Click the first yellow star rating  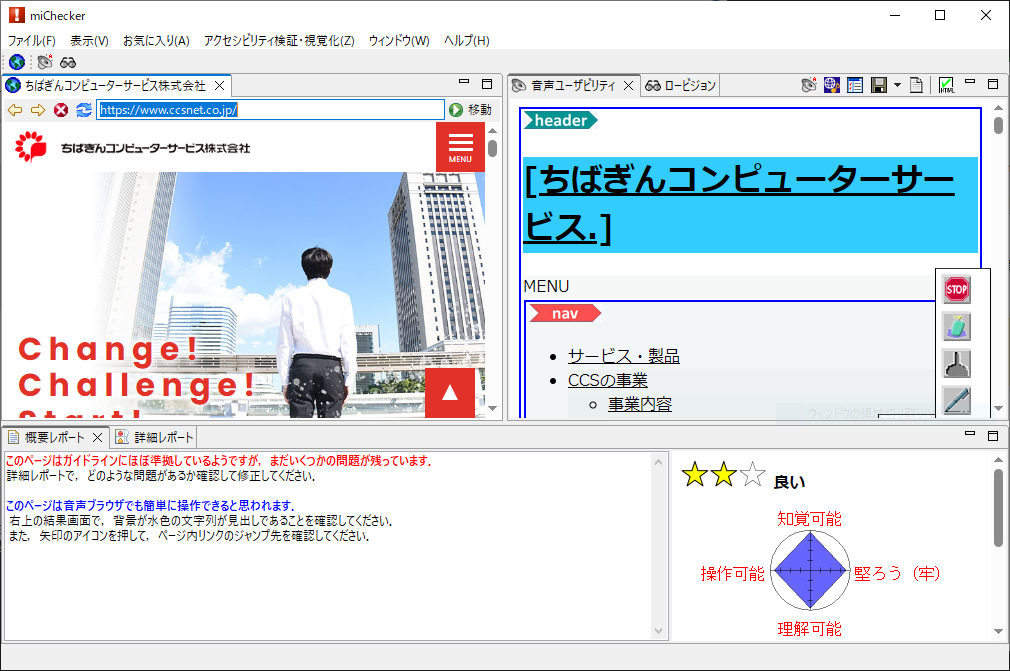(695, 475)
